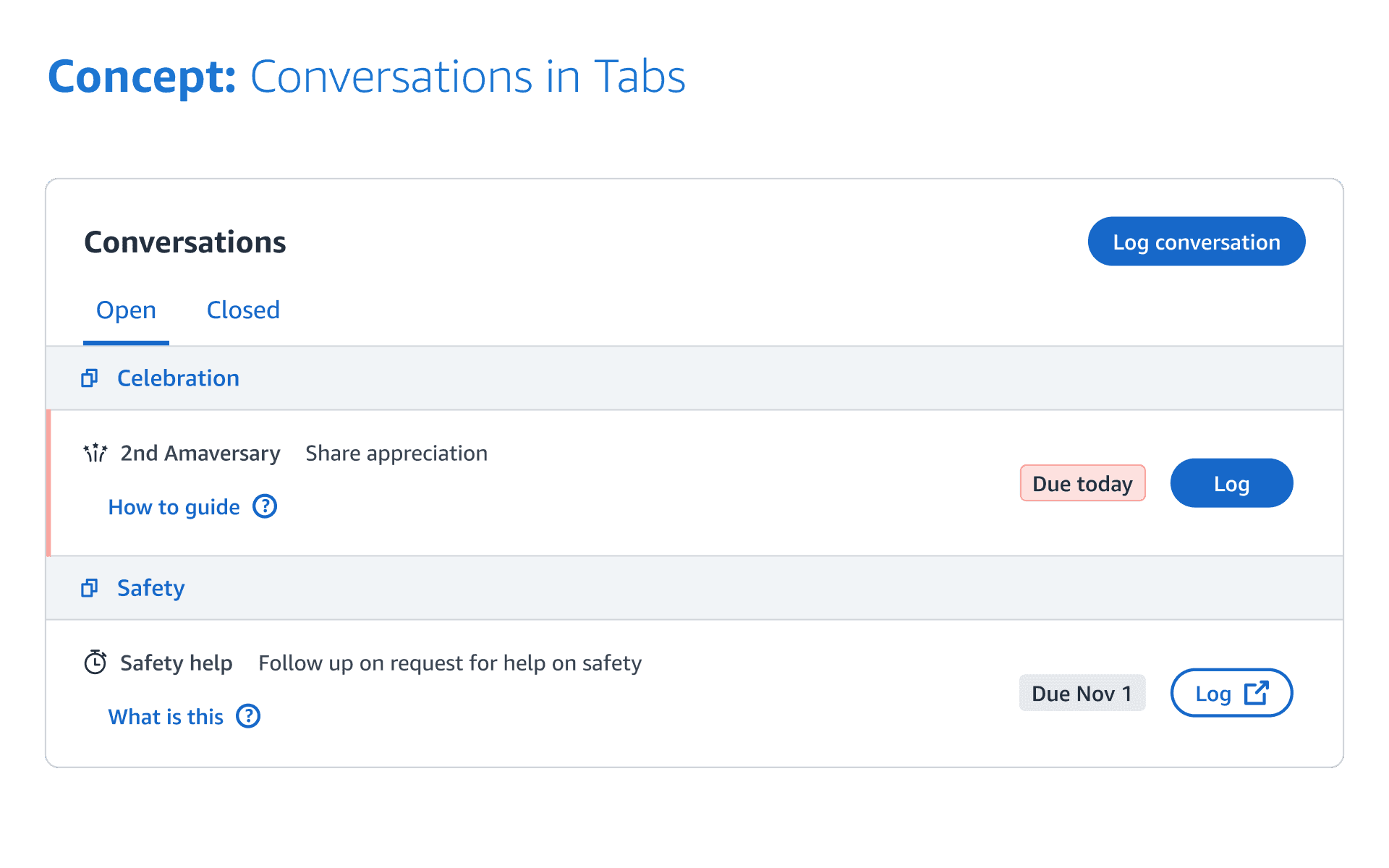Switch to the Open tab

click(126, 310)
